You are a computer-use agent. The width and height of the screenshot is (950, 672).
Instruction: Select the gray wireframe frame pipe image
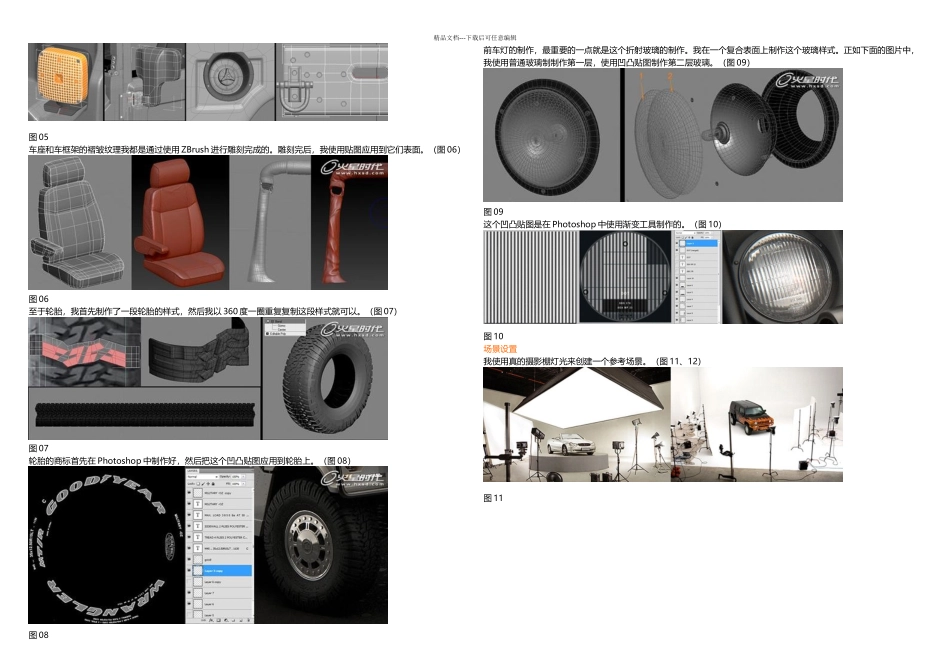click(x=270, y=222)
